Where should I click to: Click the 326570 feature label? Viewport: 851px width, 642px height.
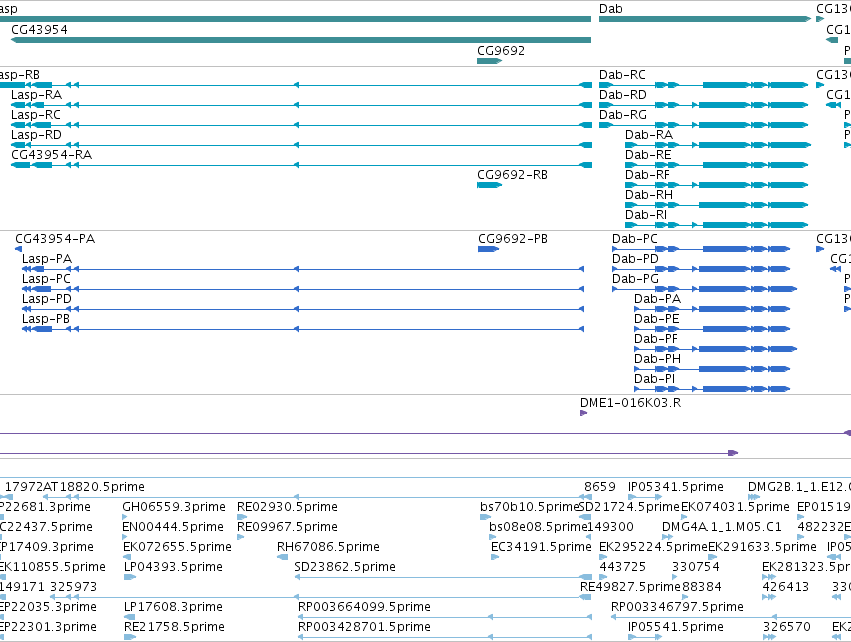[x=787, y=627]
